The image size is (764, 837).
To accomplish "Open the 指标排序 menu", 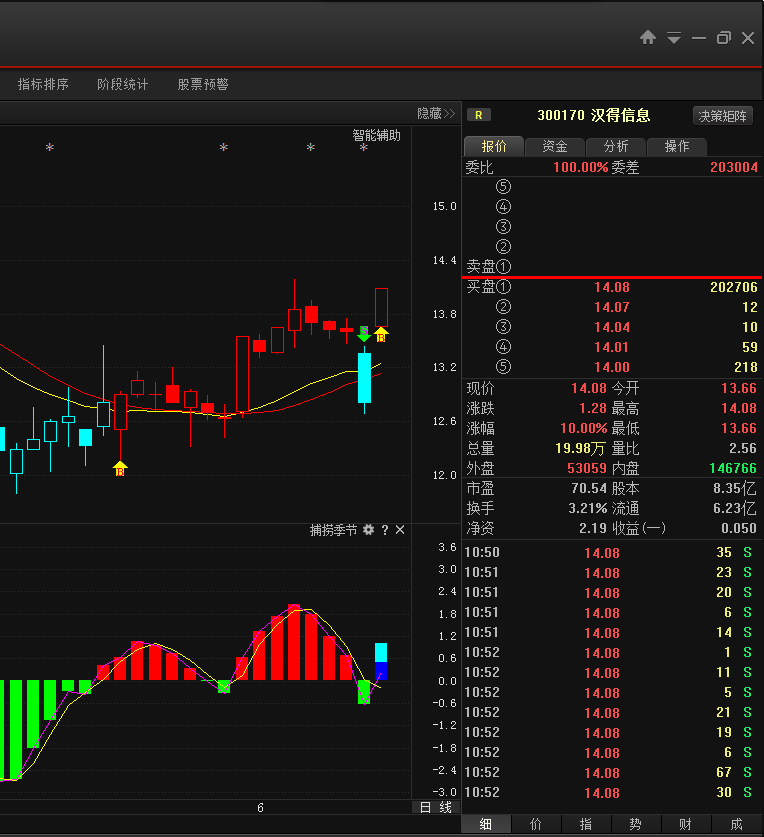I will point(43,84).
